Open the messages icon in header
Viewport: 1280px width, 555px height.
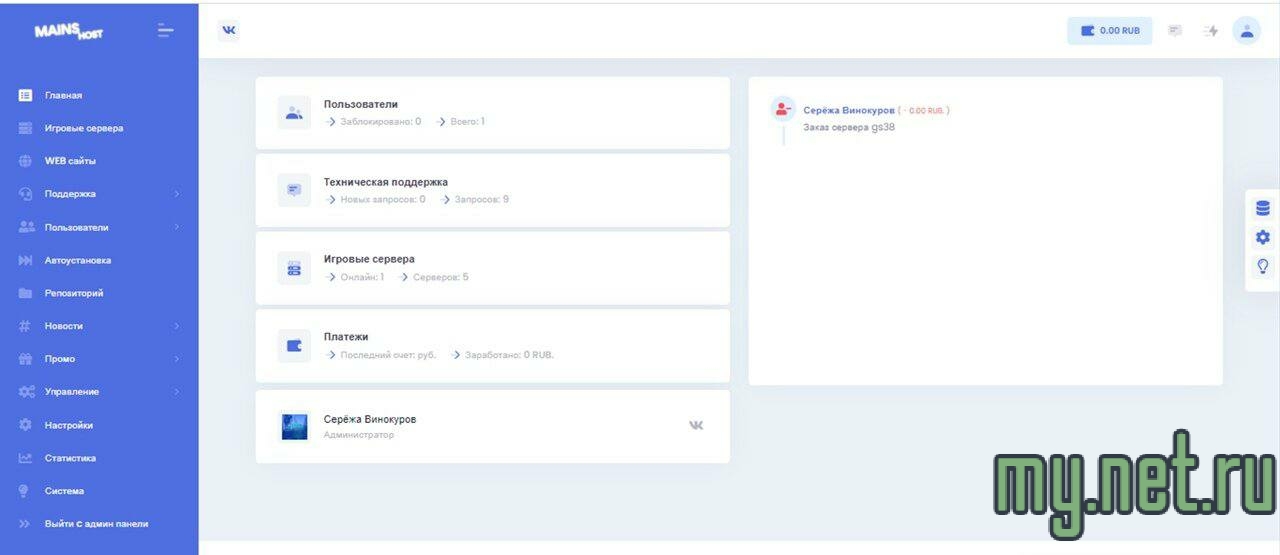1175,31
